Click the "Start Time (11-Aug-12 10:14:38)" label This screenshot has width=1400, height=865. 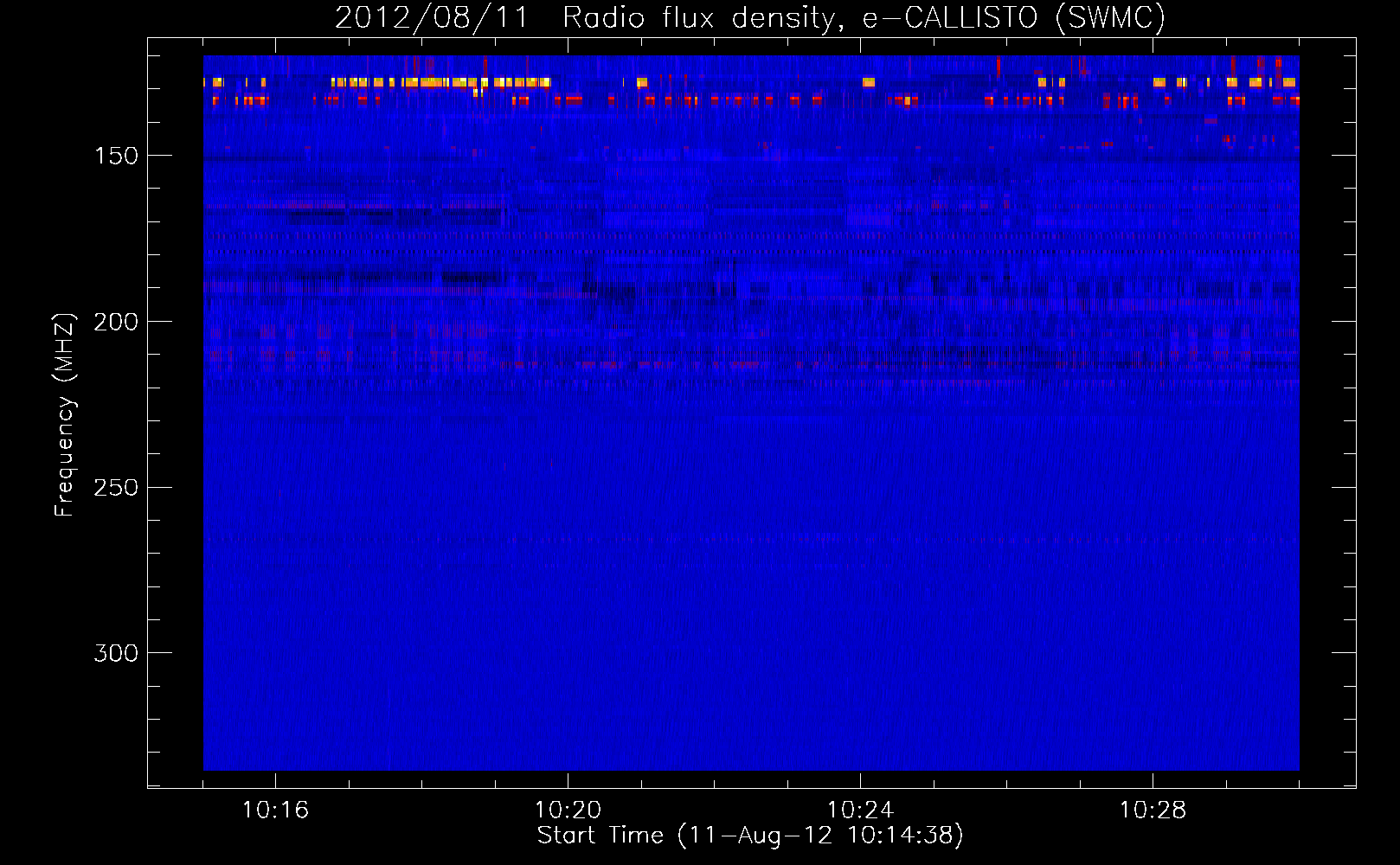(x=750, y=836)
